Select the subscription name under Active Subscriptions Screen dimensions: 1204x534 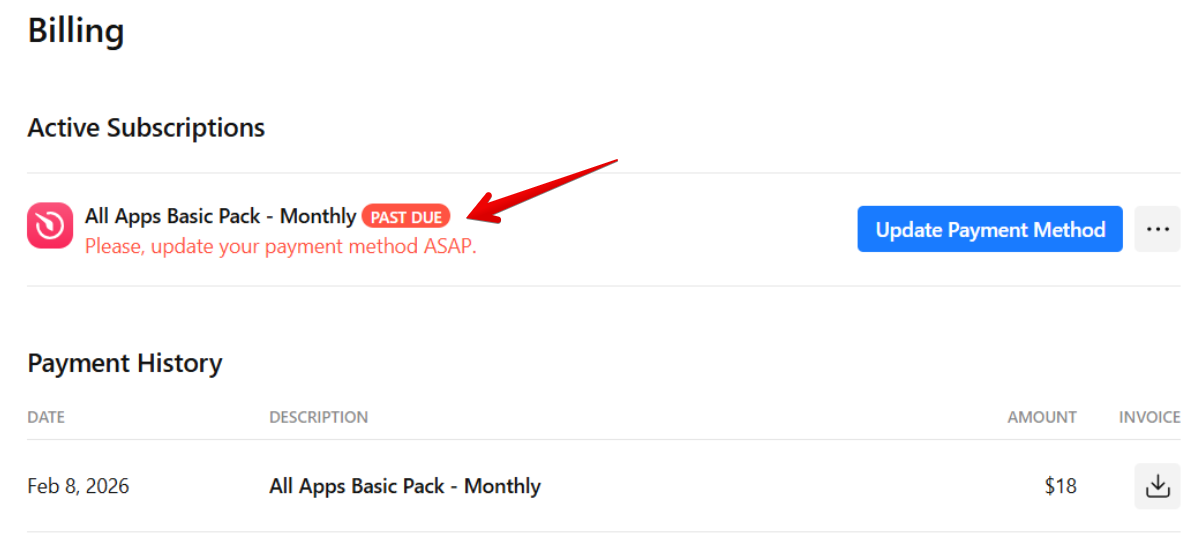220,216
